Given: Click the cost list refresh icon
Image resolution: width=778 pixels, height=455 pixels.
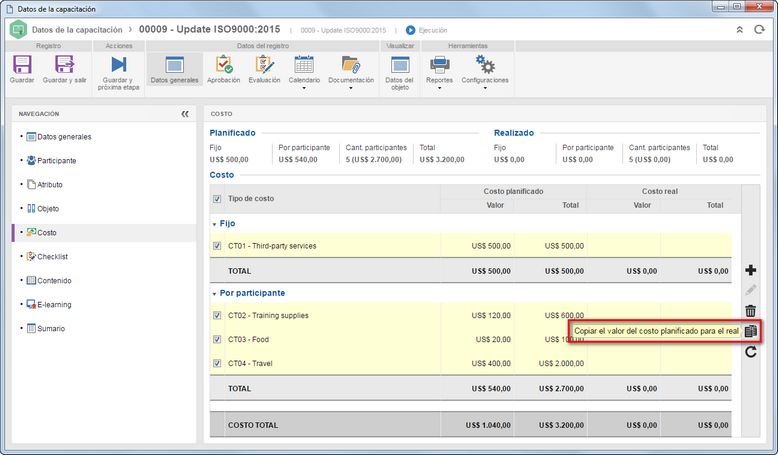Looking at the screenshot, I should point(751,352).
